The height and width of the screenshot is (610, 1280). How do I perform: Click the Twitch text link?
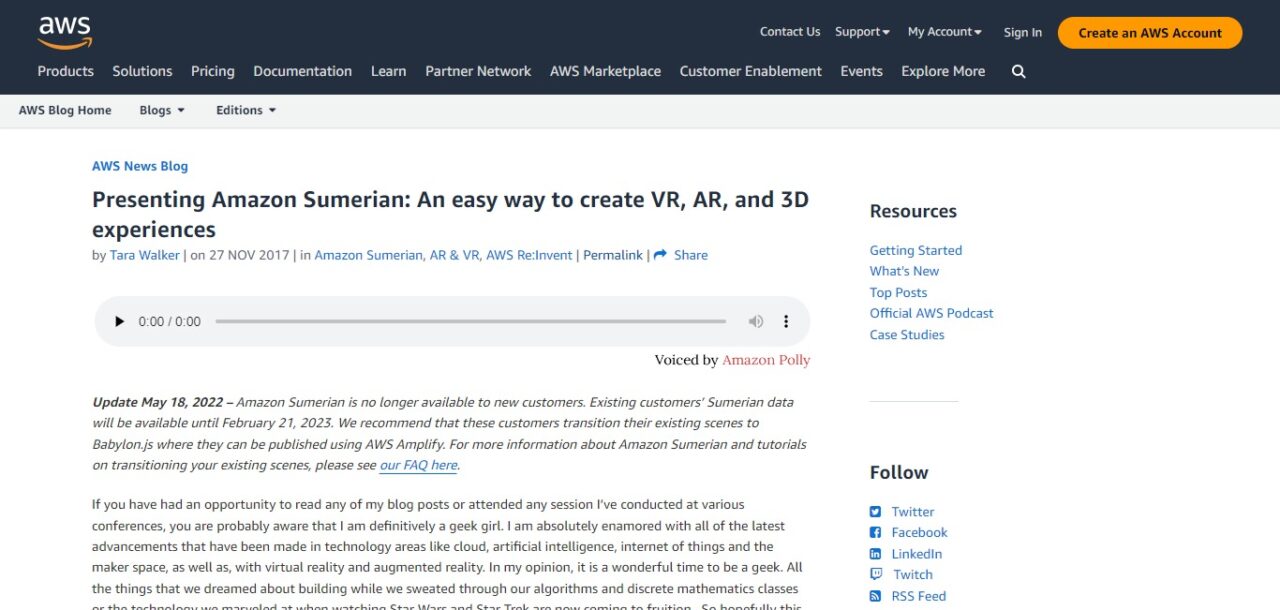tap(913, 575)
